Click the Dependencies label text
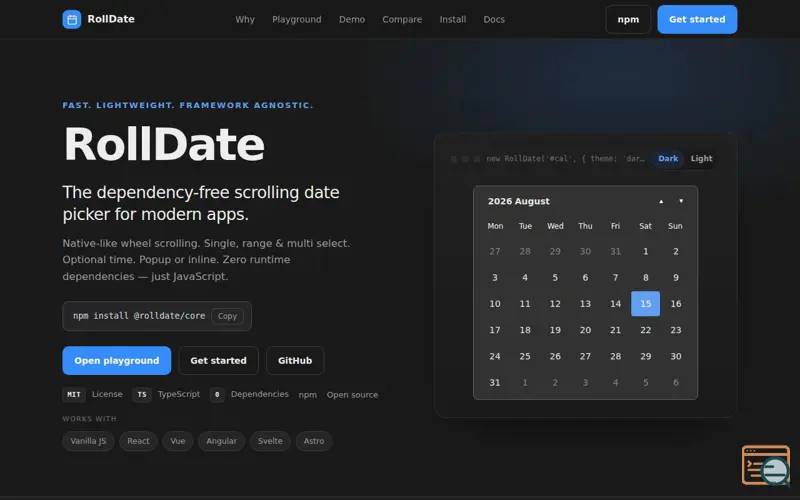This screenshot has width=800, height=500. point(260,394)
